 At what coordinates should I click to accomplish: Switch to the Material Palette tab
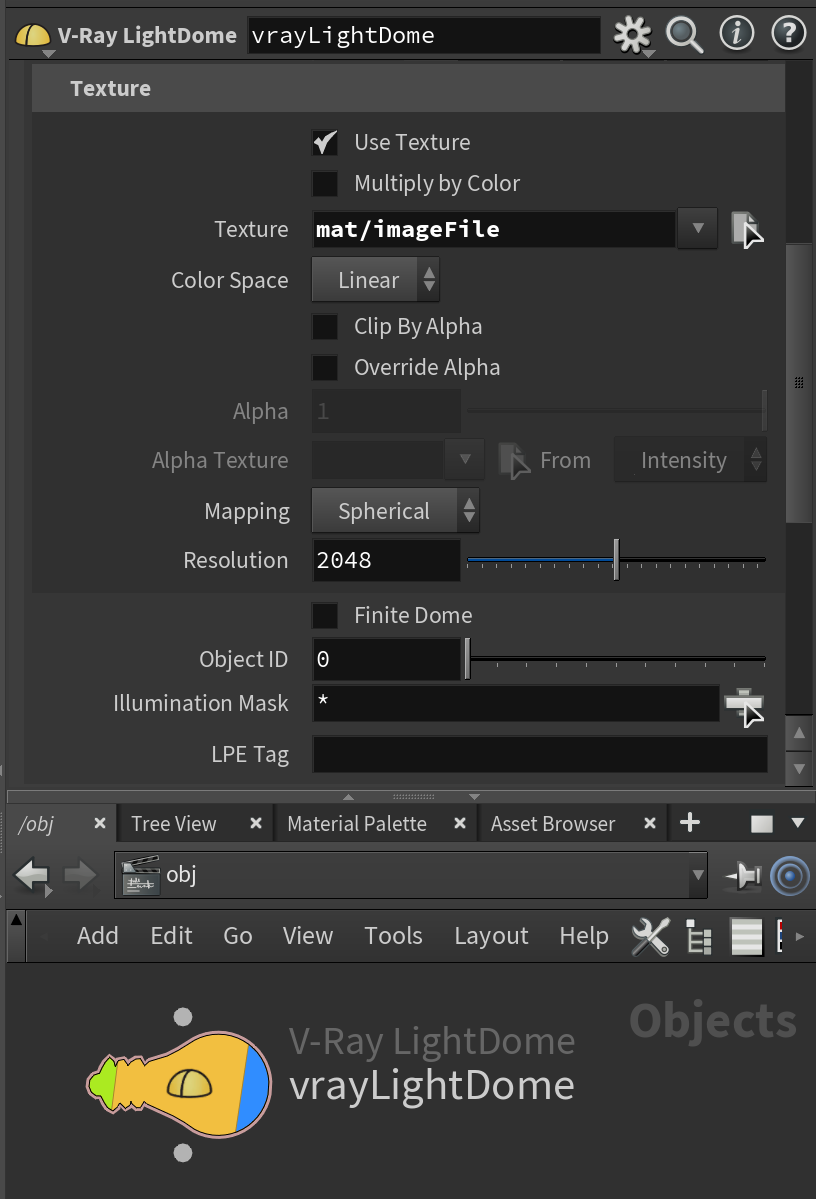pos(357,824)
